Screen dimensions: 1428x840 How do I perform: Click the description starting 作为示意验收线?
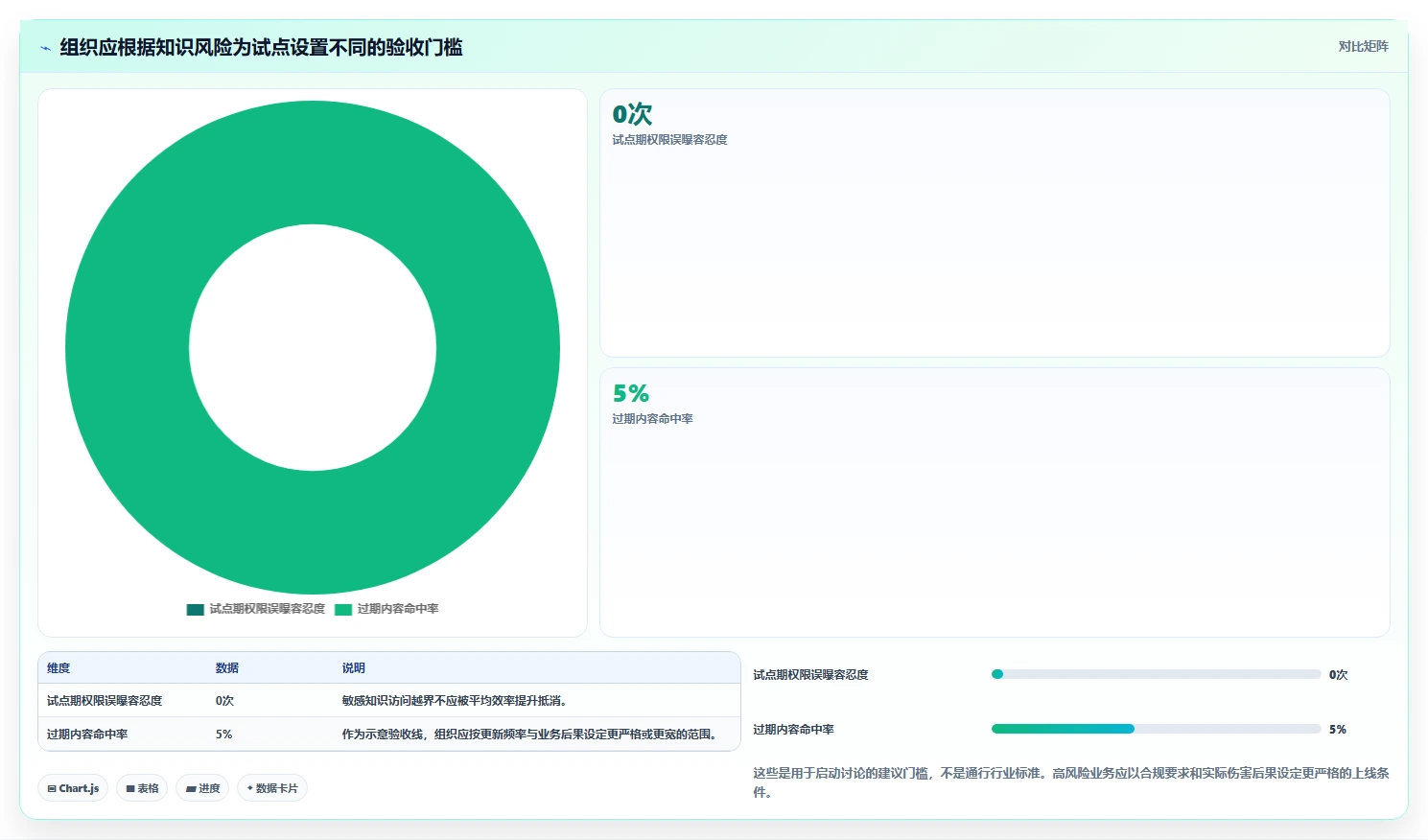531,735
